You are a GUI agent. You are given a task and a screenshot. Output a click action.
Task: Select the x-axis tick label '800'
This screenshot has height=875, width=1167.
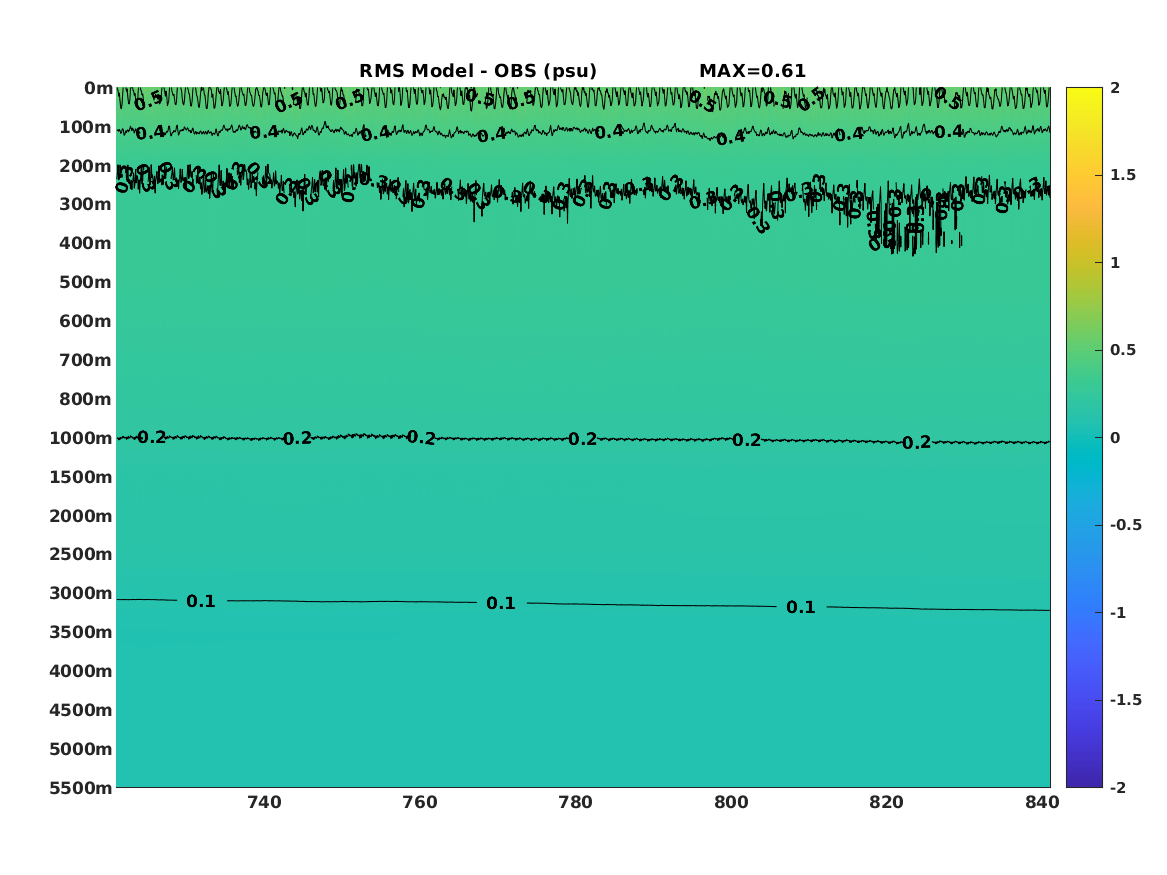pyautogui.click(x=731, y=802)
